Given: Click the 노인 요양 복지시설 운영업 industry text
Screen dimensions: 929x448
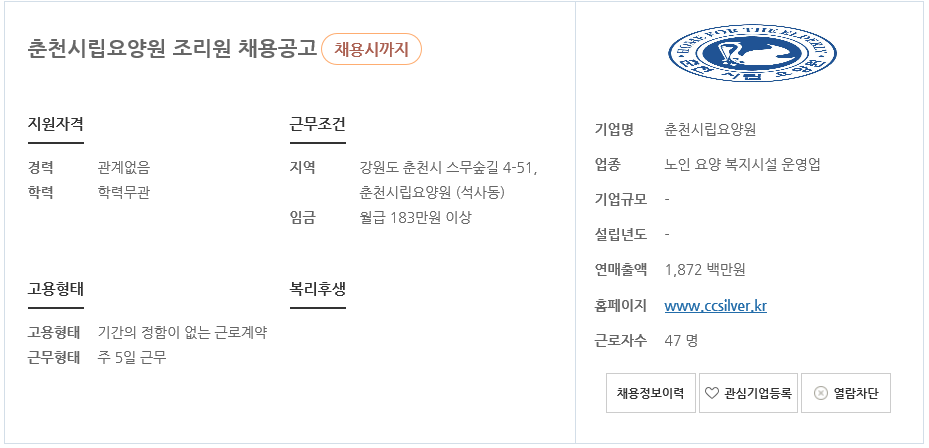Looking at the screenshot, I should coord(742,165).
